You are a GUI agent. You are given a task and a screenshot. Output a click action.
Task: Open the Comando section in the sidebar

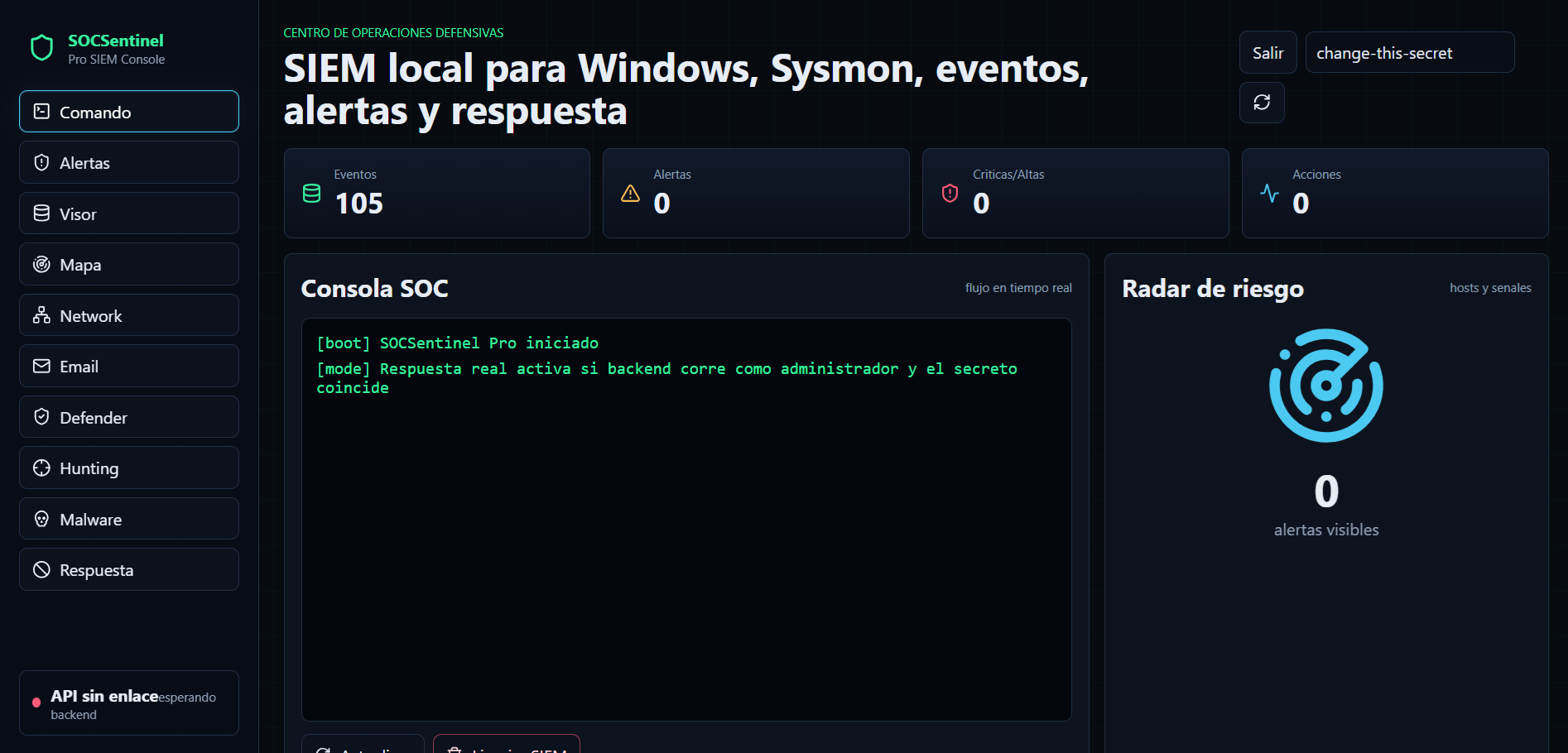point(129,112)
